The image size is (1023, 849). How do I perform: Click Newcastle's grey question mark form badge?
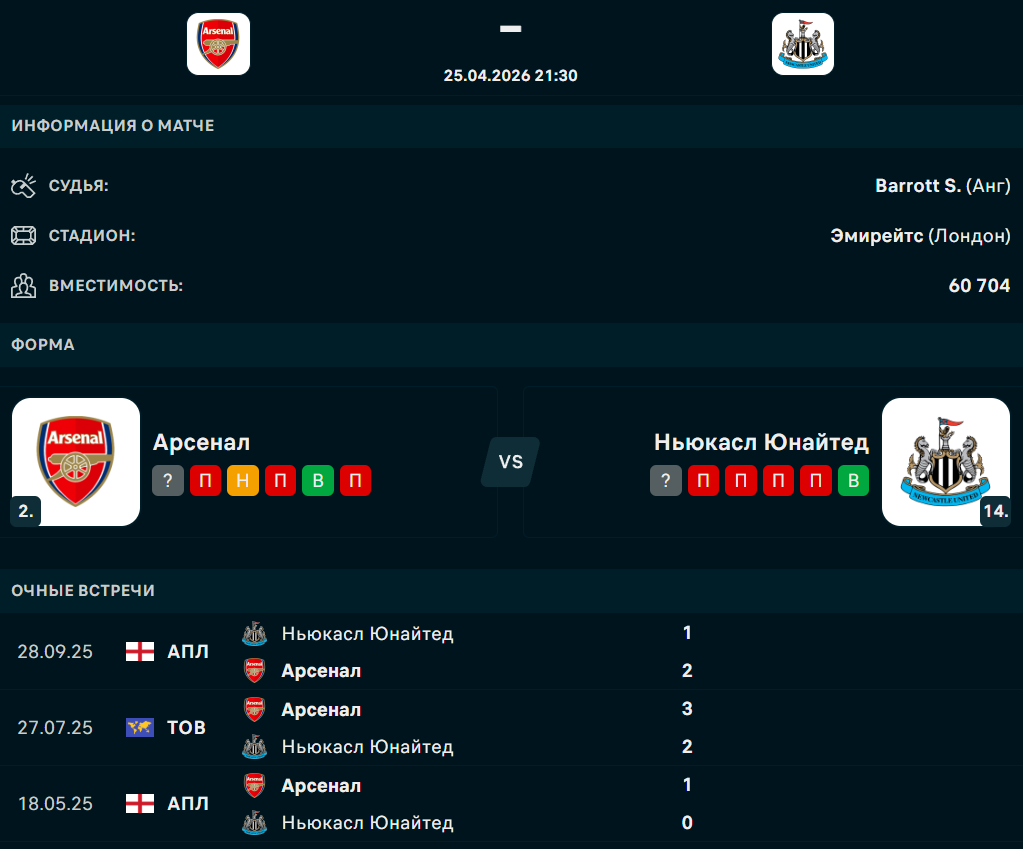pos(665,481)
